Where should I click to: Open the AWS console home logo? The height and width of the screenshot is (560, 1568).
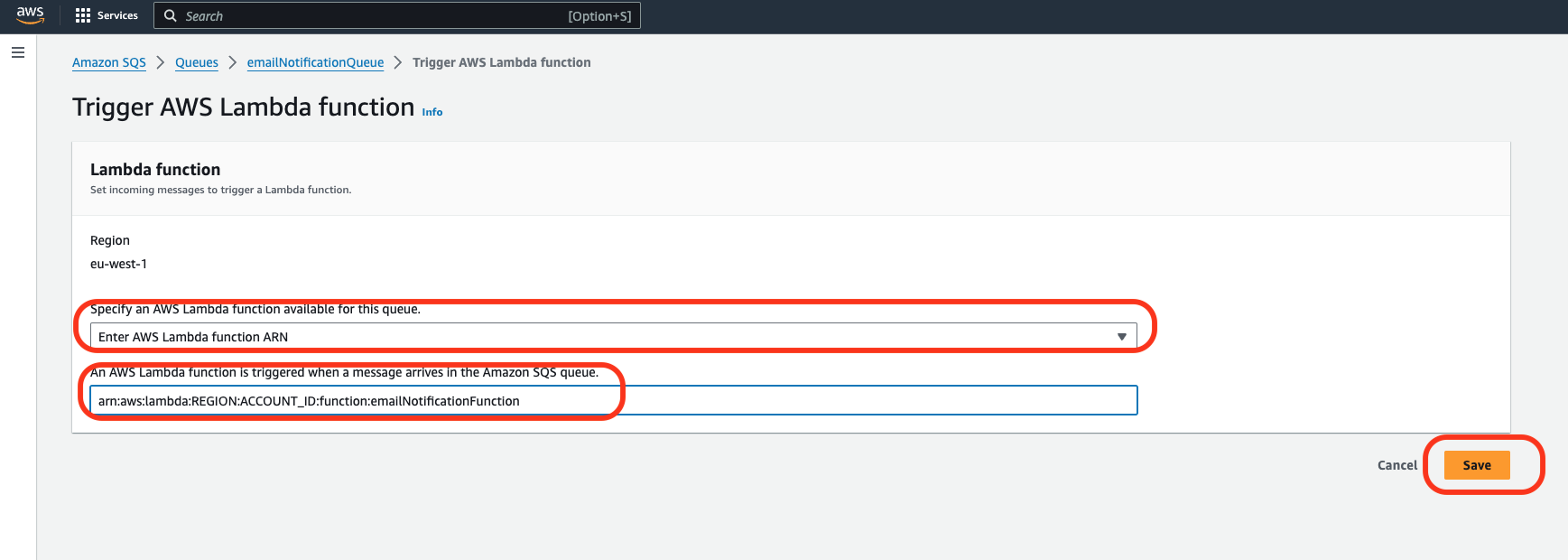tap(30, 15)
